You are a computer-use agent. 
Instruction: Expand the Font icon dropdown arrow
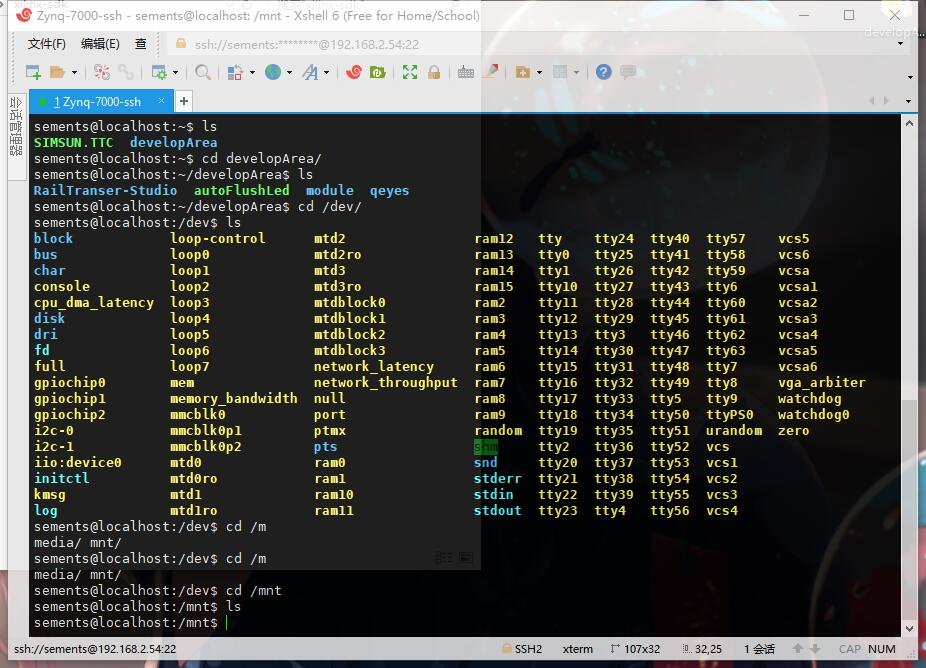pos(326,73)
